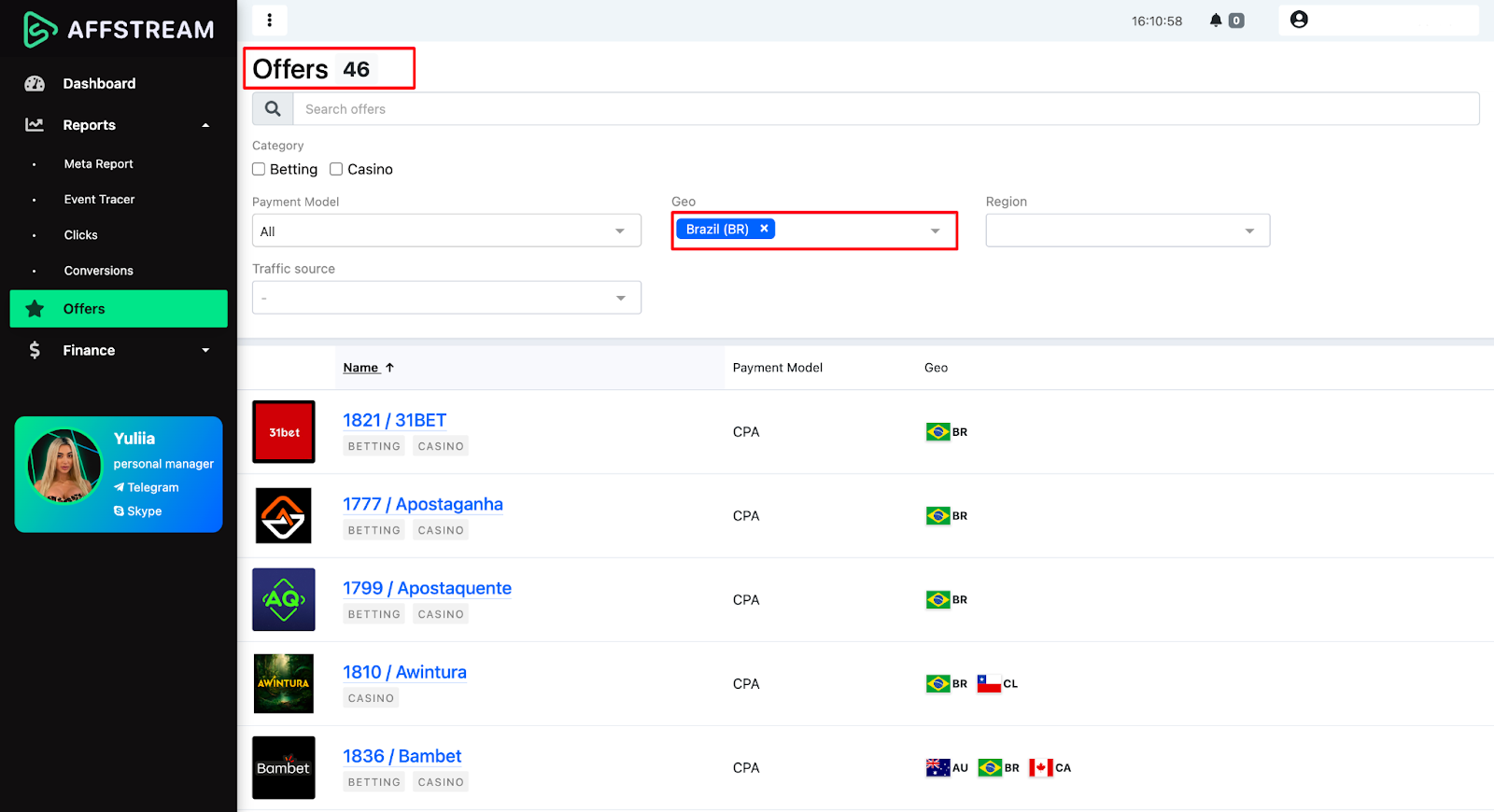Expand the Finance menu arrow
Screen dimensions: 1494x812
pyautogui.click(x=205, y=350)
